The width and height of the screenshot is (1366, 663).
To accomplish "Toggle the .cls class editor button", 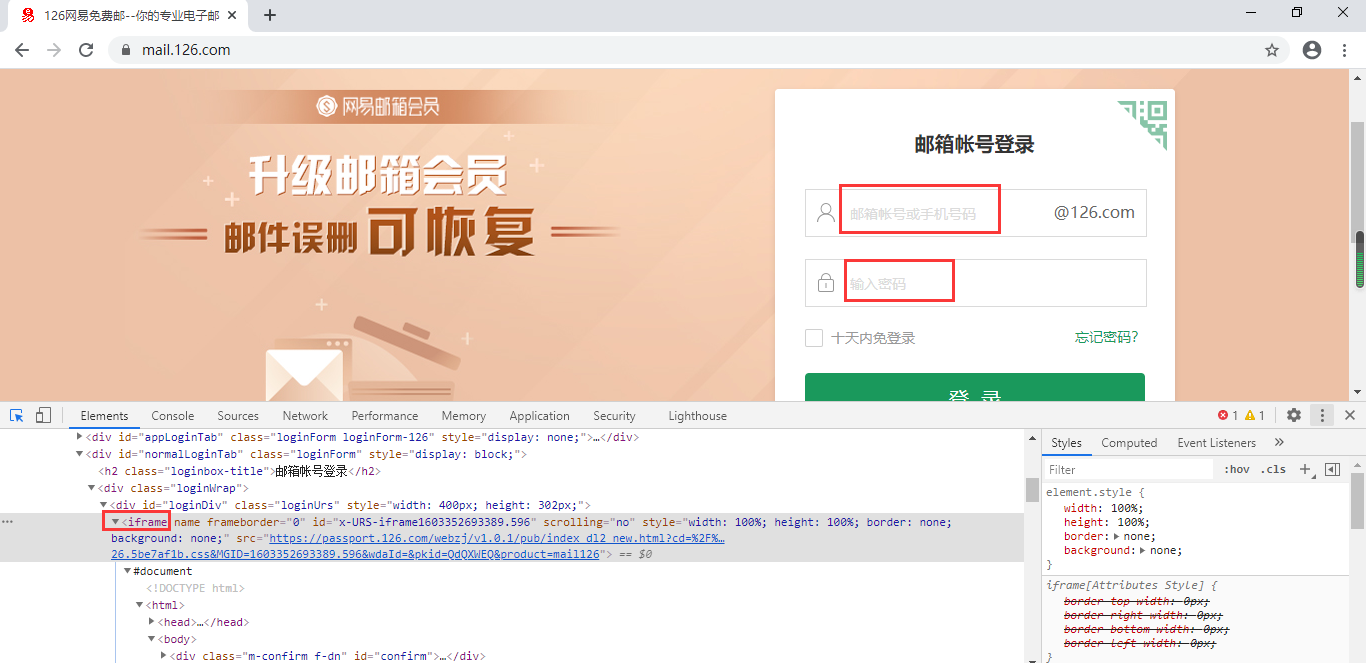I will [1273, 469].
